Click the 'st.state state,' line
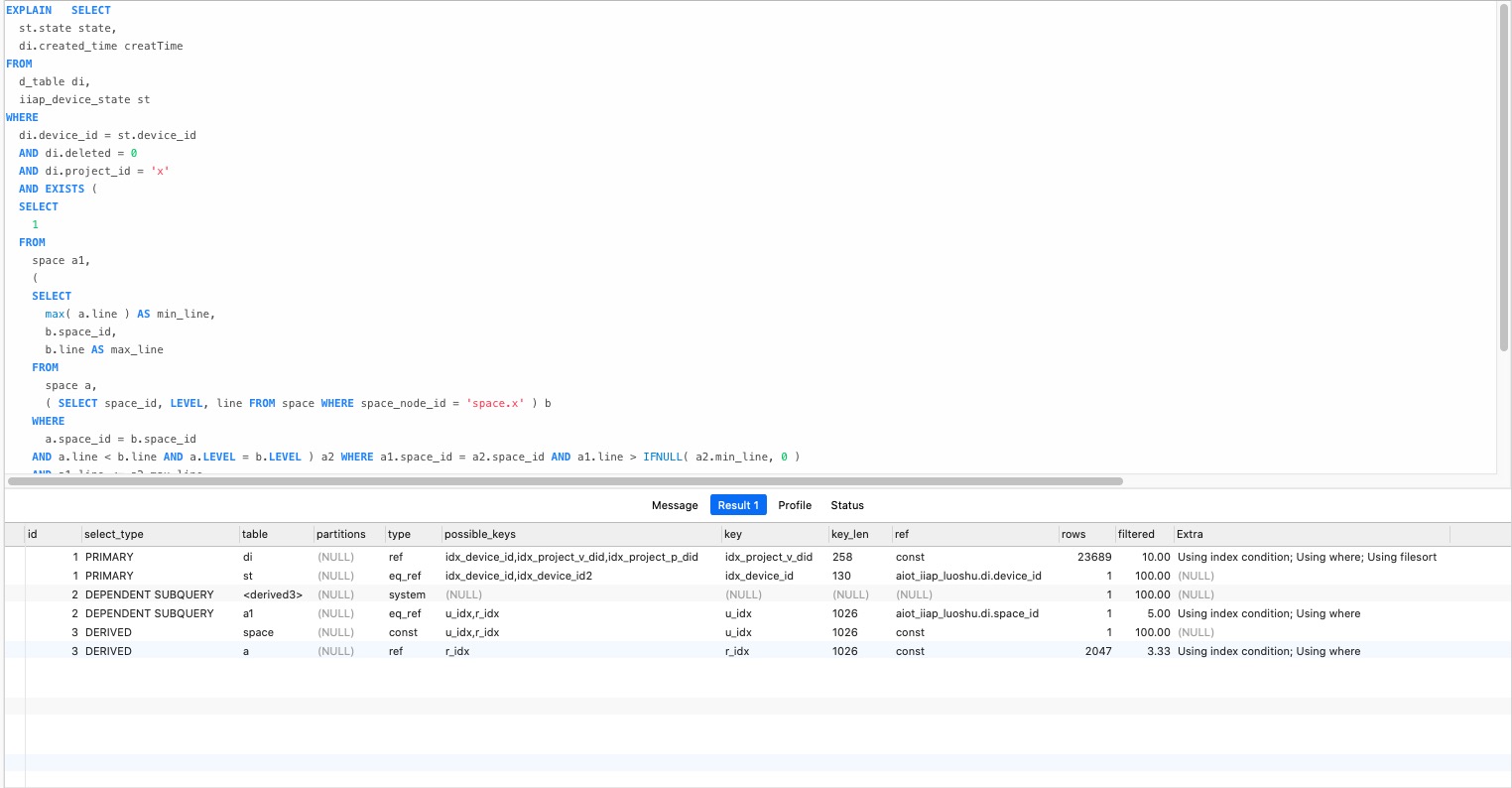 (x=67, y=28)
